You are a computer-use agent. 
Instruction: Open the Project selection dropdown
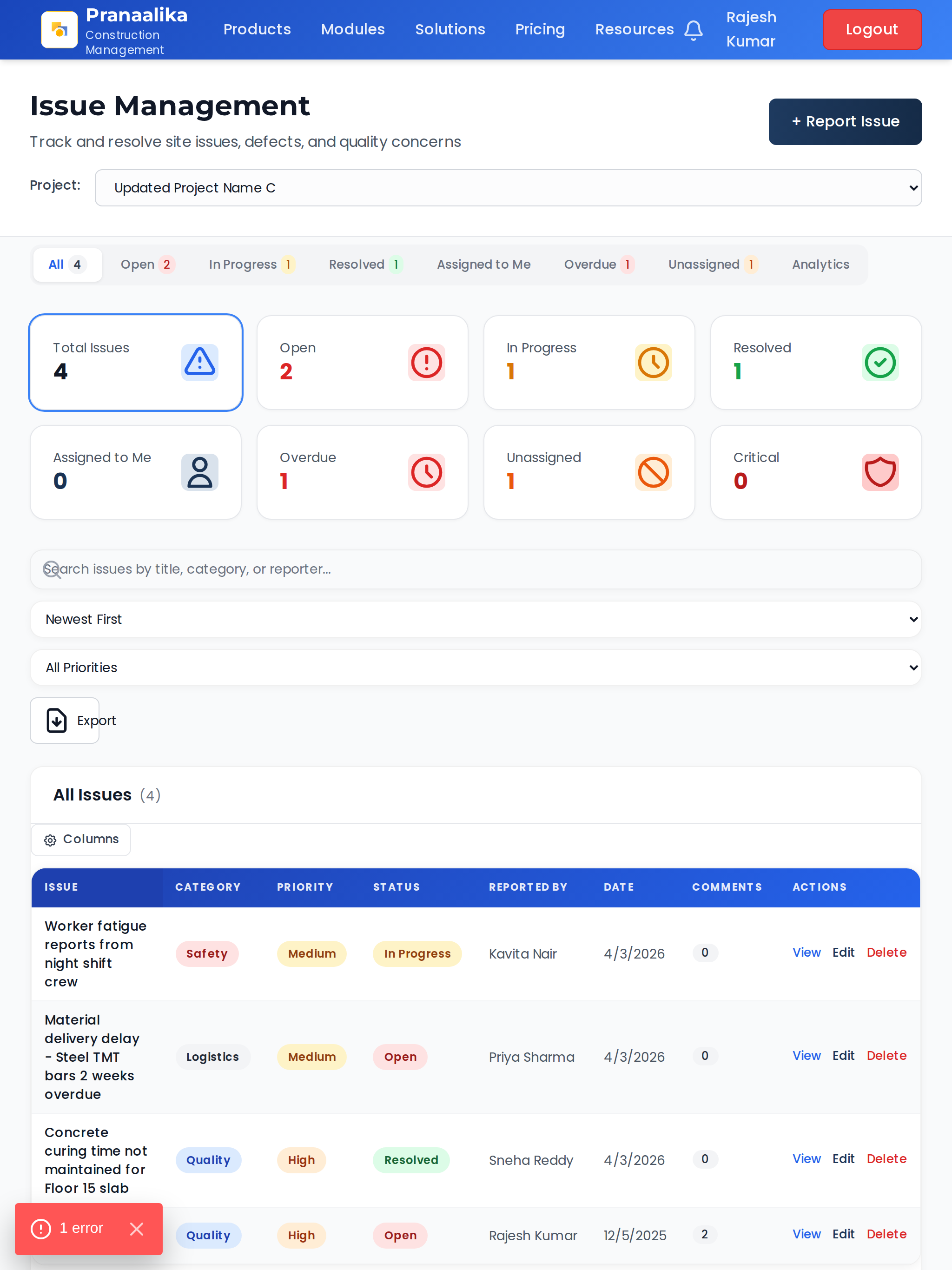point(508,188)
